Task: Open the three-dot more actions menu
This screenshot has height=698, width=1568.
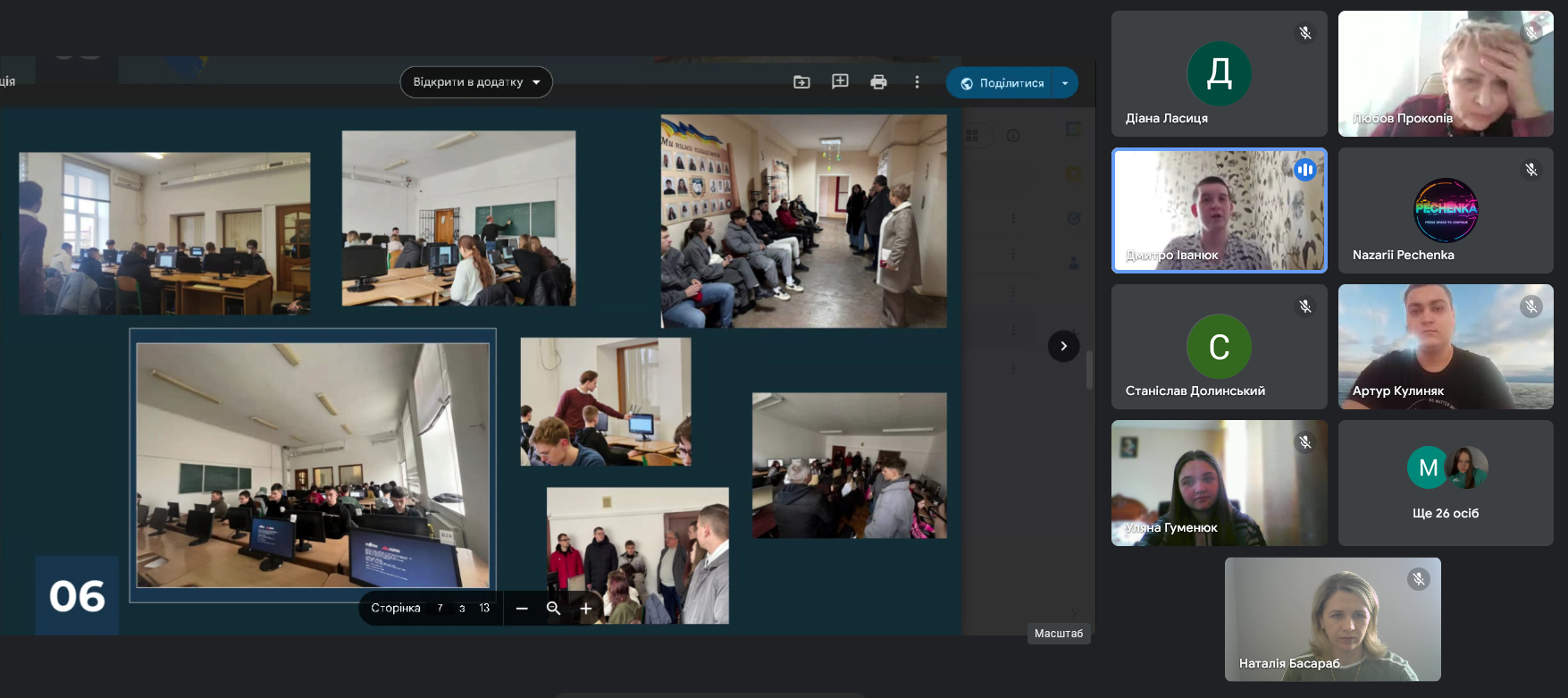Action: click(917, 82)
